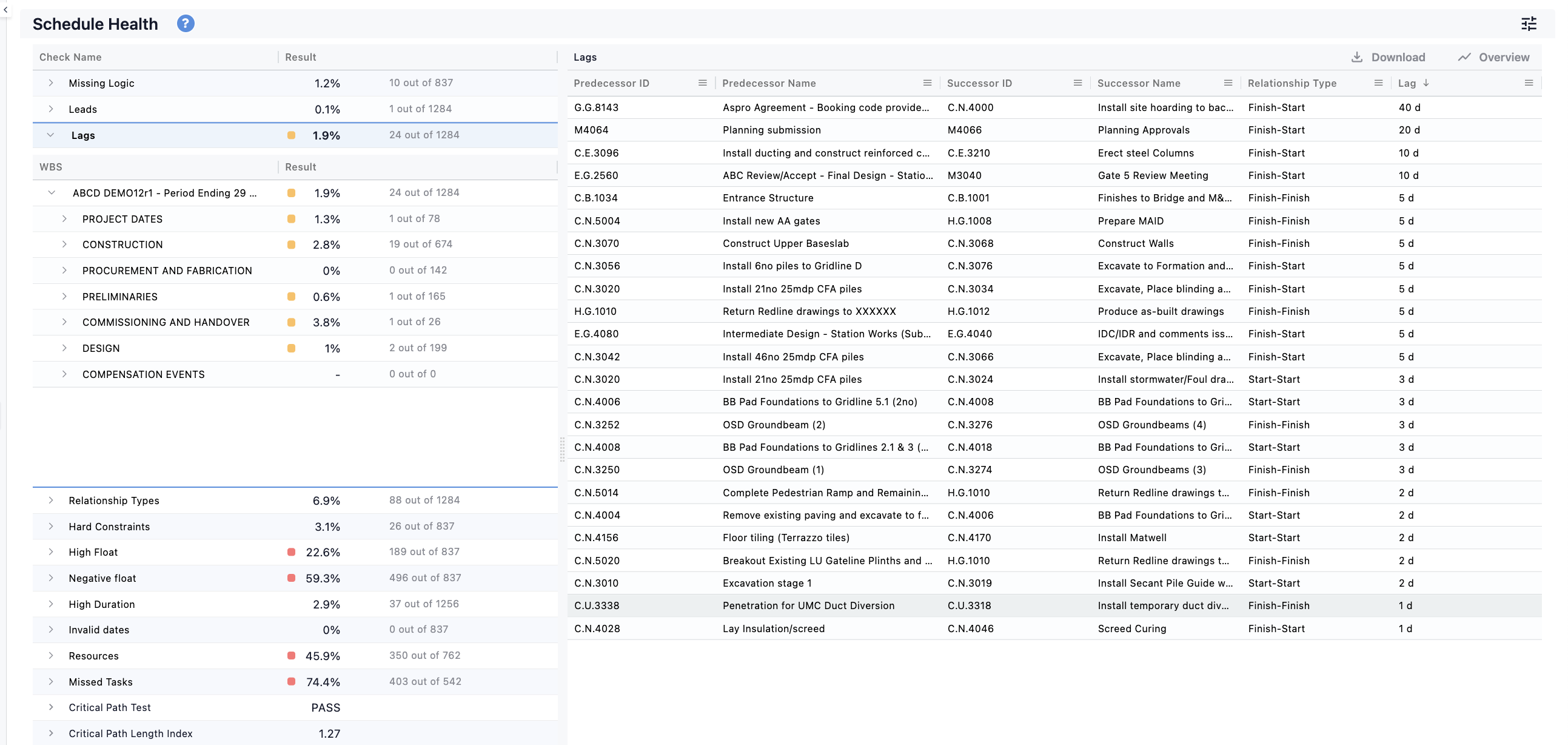This screenshot has height=745, width=1568.
Task: Sort by Successor Name header
Action: [1138, 83]
